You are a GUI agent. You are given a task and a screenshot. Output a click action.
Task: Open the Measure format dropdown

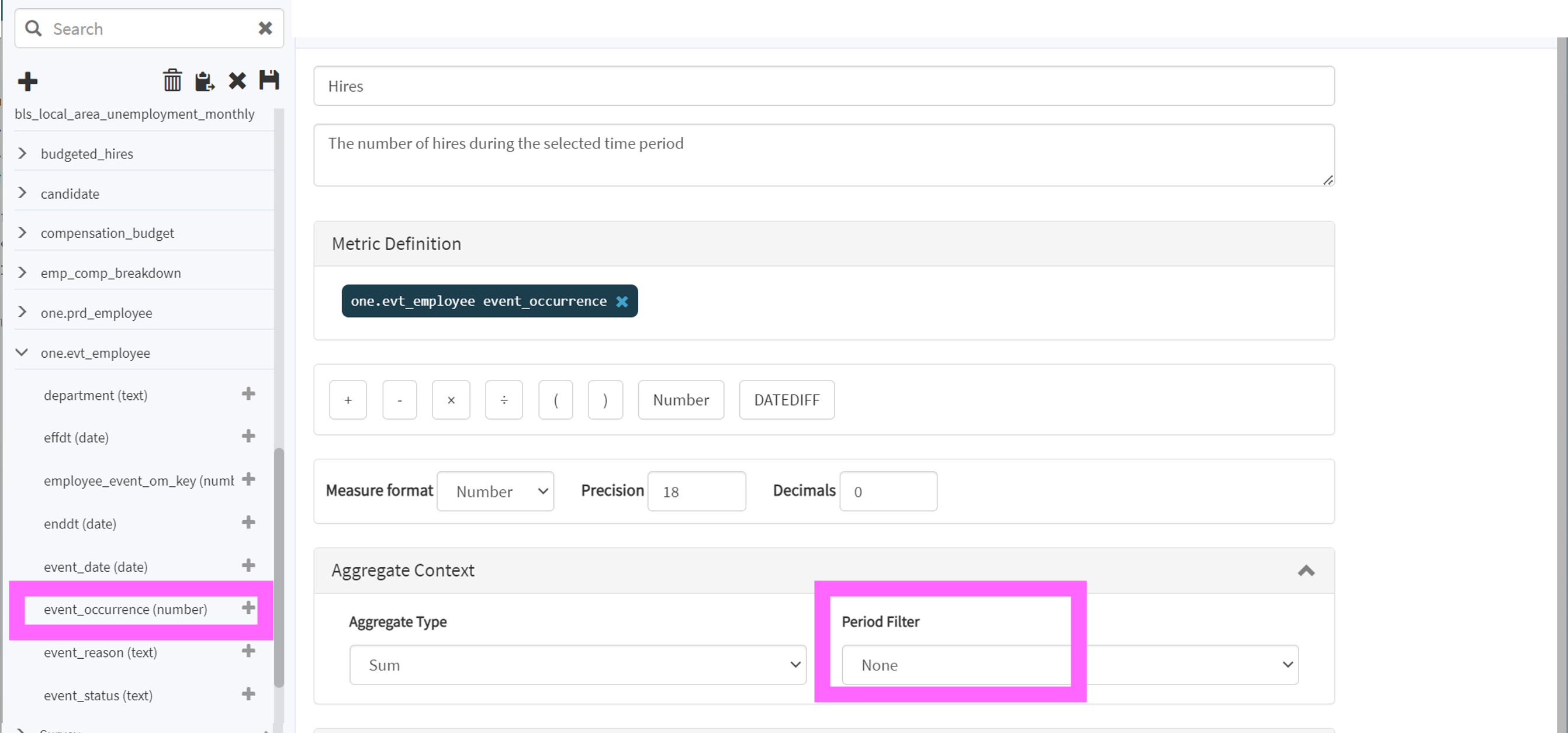[495, 492]
